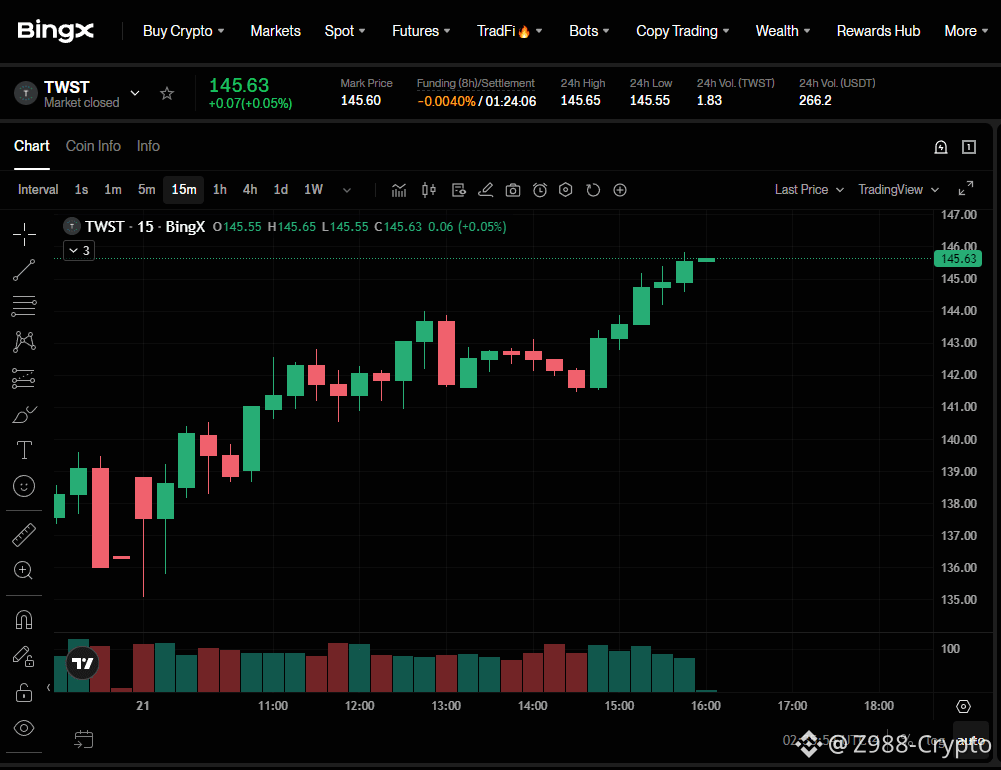
Task: Add TWST to favorites star
Action: (167, 94)
